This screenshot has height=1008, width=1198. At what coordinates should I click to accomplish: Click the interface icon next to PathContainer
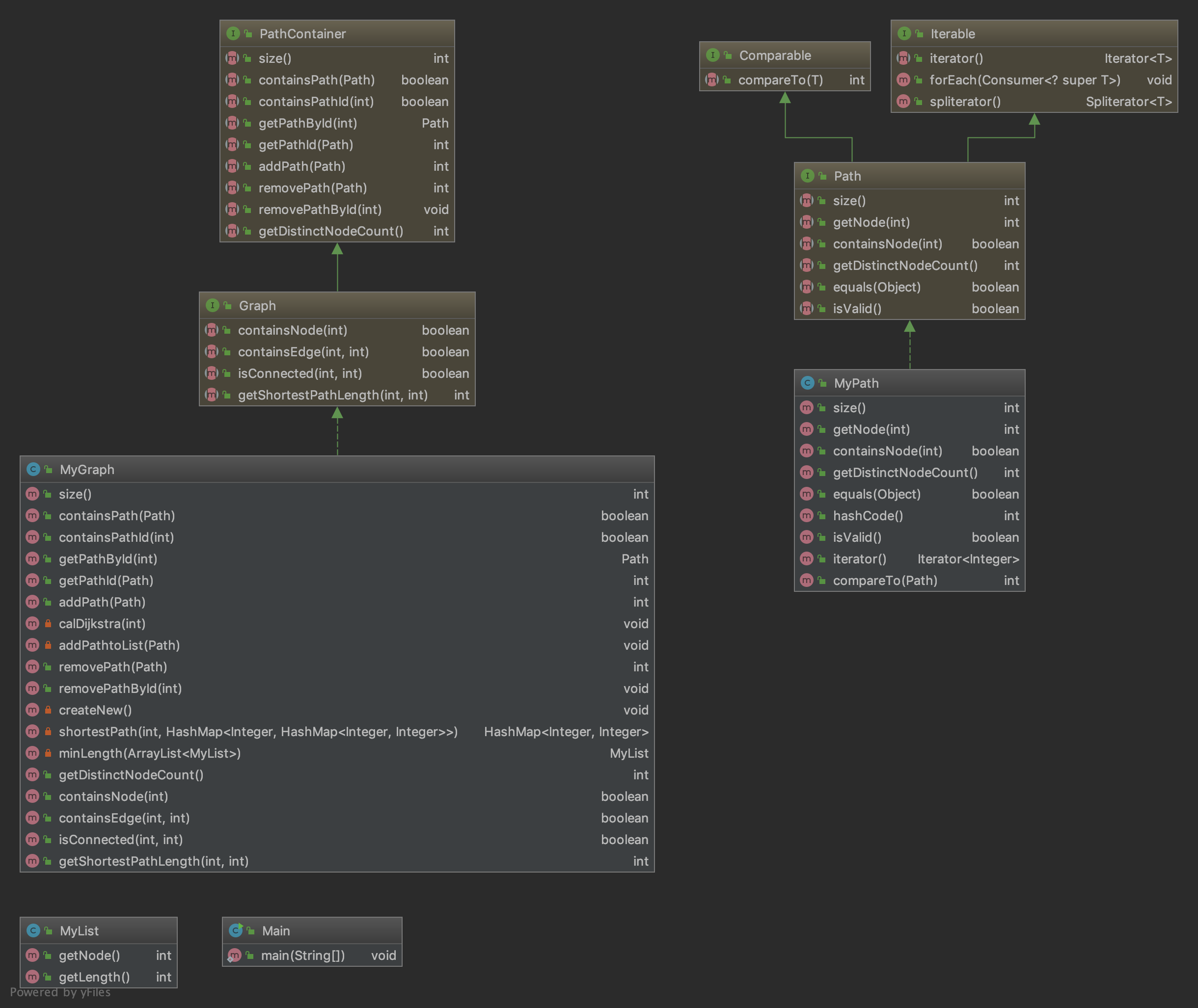(233, 34)
